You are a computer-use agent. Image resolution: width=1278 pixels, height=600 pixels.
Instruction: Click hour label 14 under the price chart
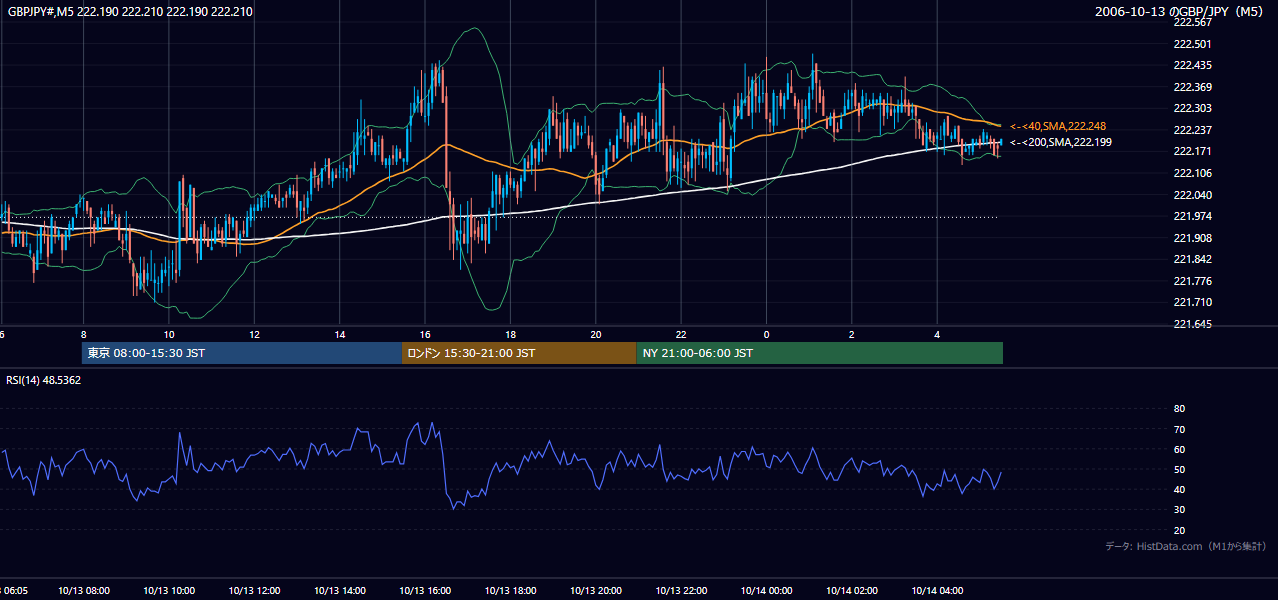pos(340,334)
